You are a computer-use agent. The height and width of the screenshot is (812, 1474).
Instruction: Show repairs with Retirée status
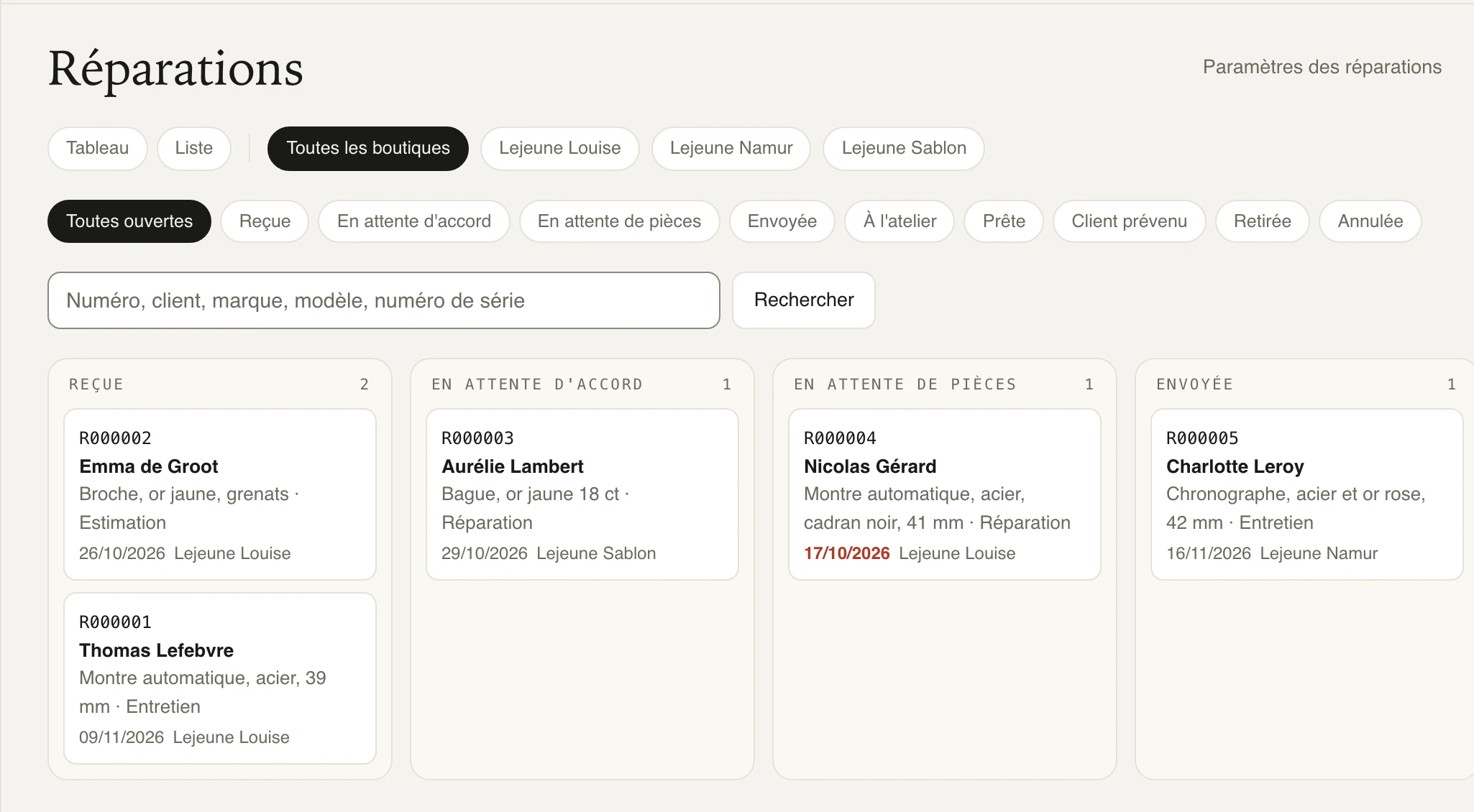pyautogui.click(x=1262, y=221)
